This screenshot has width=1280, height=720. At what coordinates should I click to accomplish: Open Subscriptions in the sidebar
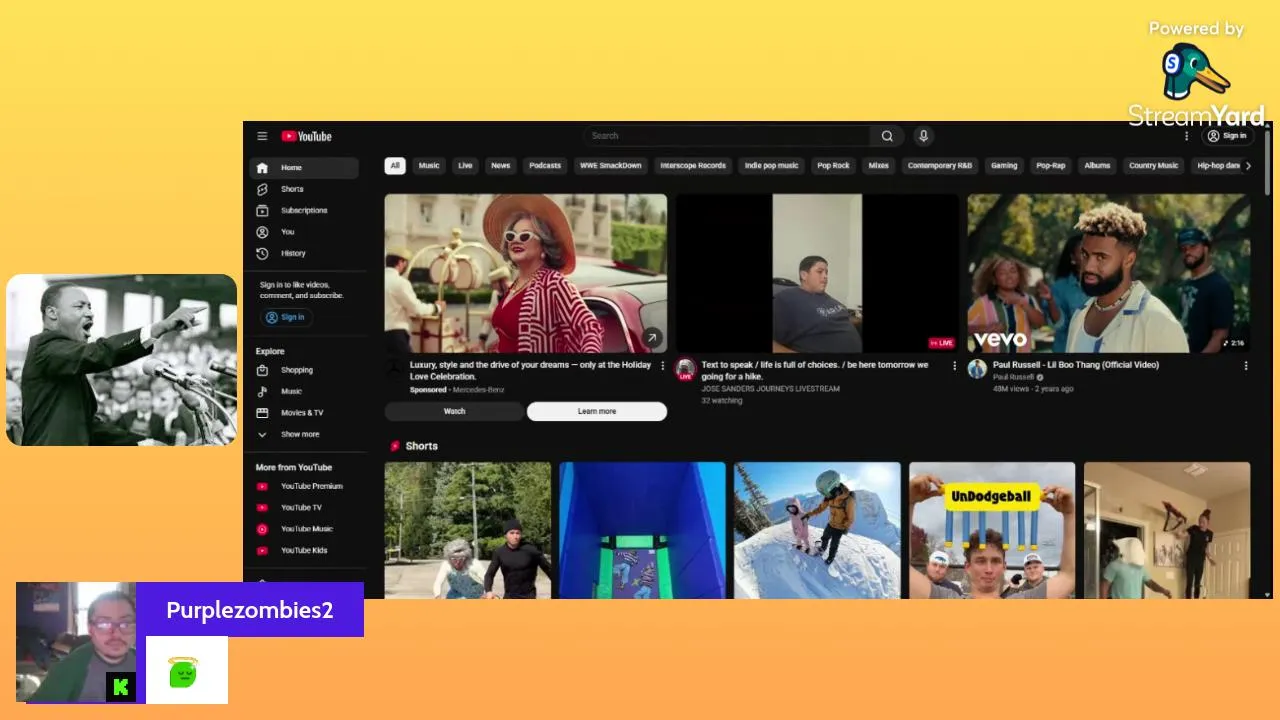pos(304,211)
